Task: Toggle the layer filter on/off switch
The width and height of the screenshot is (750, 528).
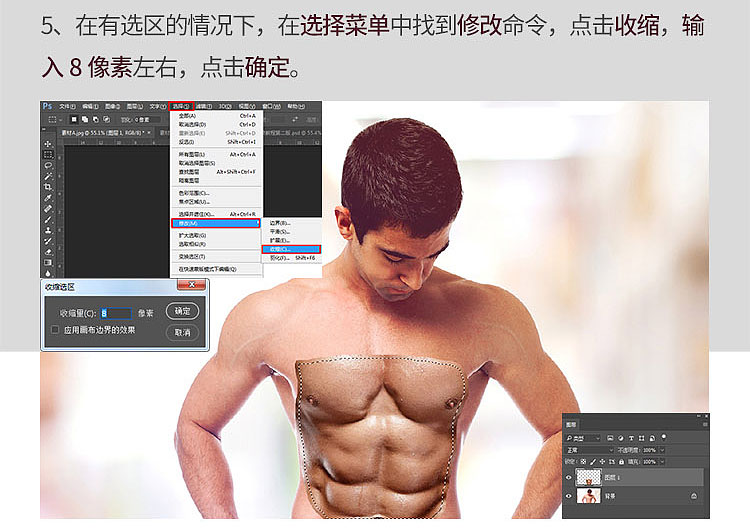Action: click(x=664, y=437)
